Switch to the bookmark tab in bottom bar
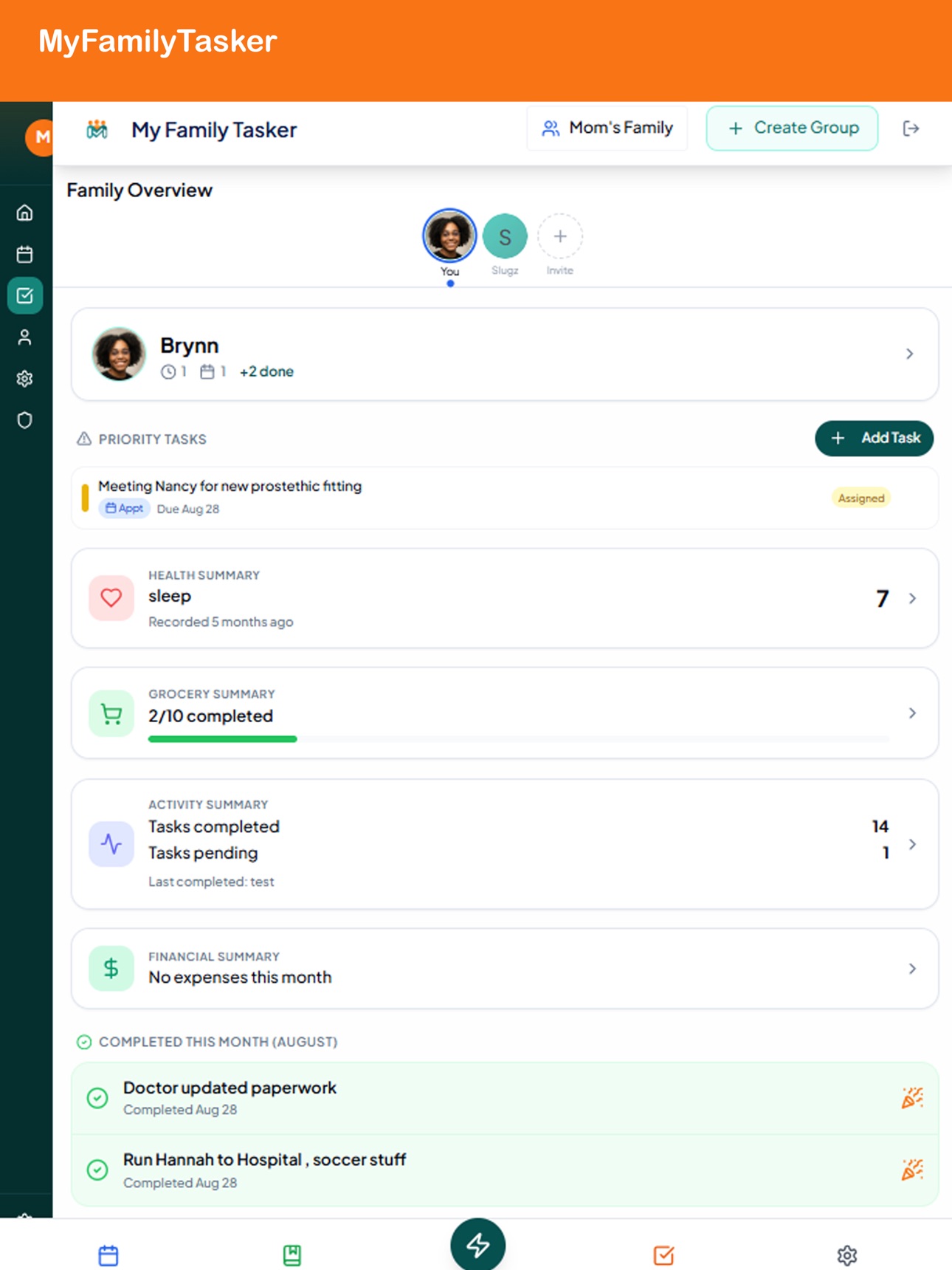This screenshot has height=1270, width=952. tap(292, 1255)
